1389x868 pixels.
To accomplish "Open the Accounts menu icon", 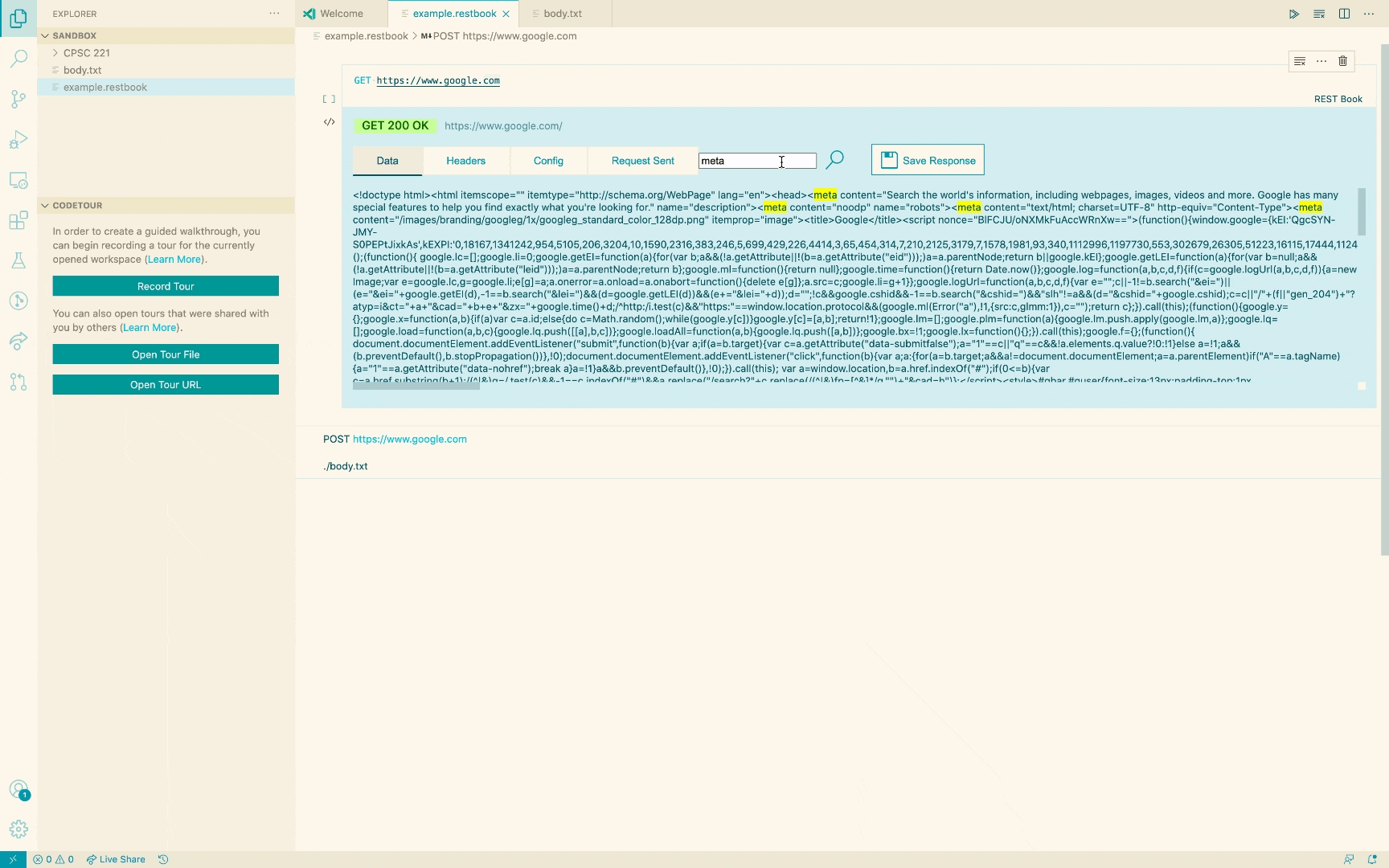I will point(18,789).
